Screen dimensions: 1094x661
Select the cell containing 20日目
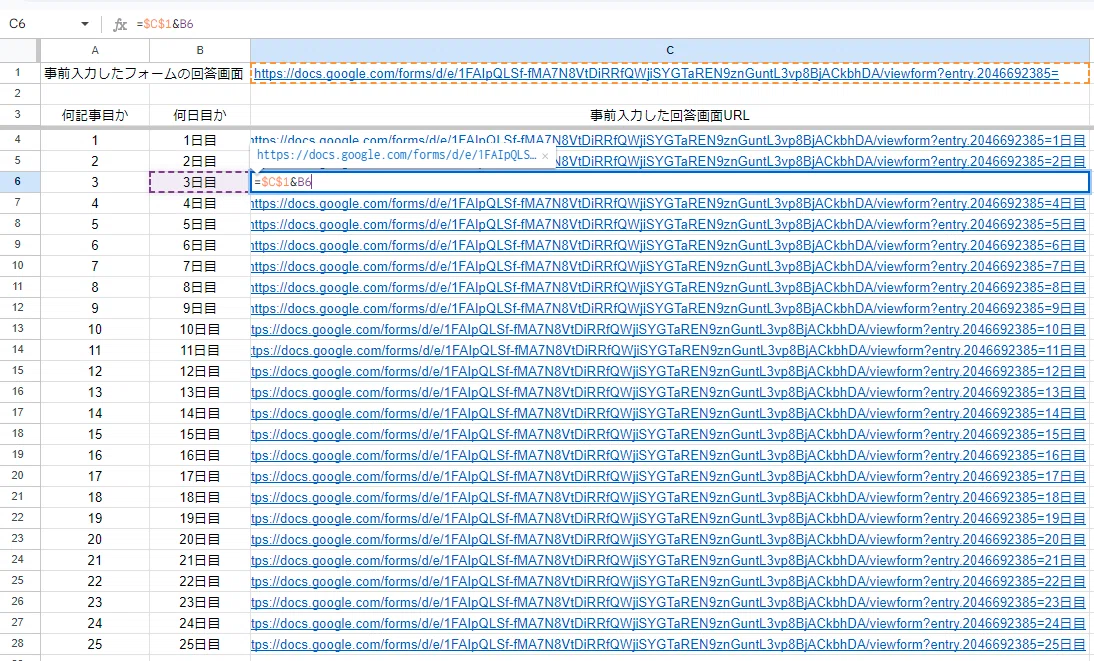pos(200,539)
